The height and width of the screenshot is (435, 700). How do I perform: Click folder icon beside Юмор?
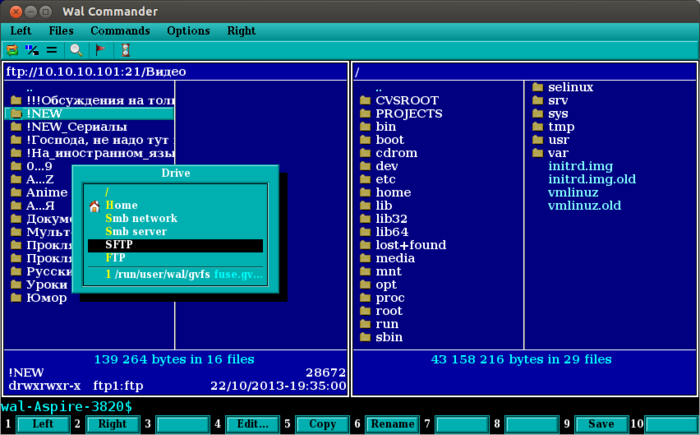(x=16, y=297)
